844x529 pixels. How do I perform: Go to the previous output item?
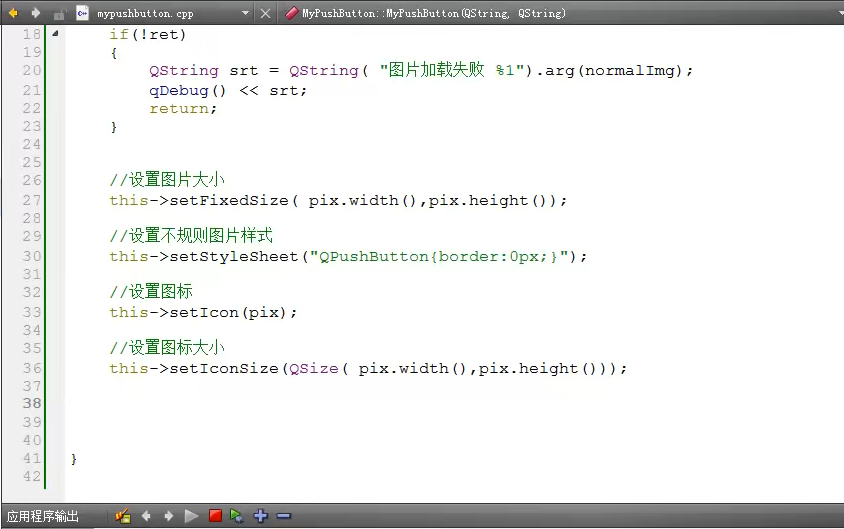146,516
